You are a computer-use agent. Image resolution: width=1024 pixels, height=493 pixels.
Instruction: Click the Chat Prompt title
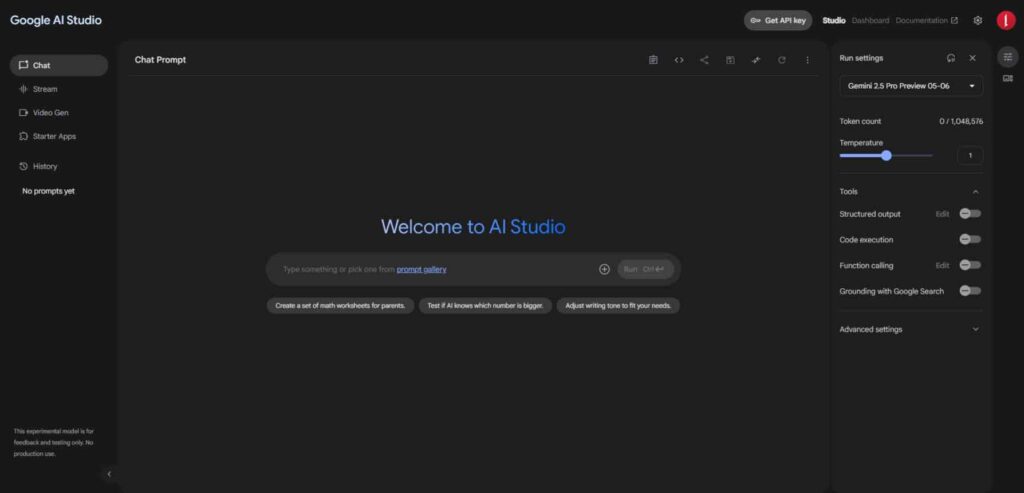pos(160,60)
